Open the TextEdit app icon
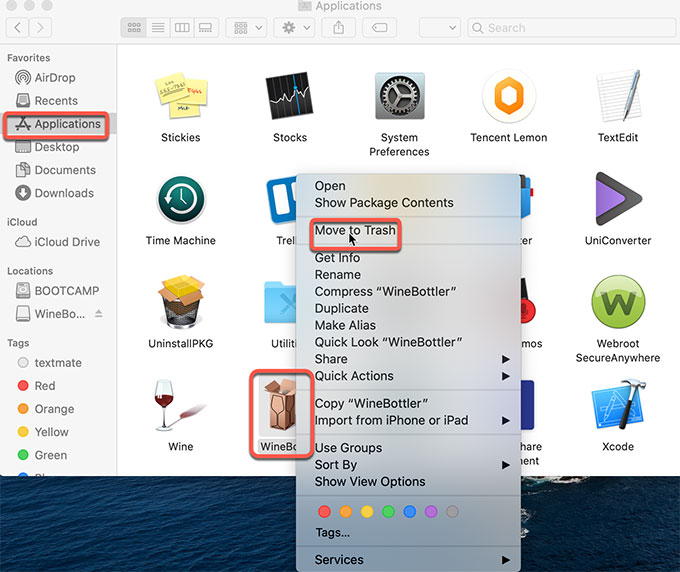The width and height of the screenshot is (680, 572). 618,96
